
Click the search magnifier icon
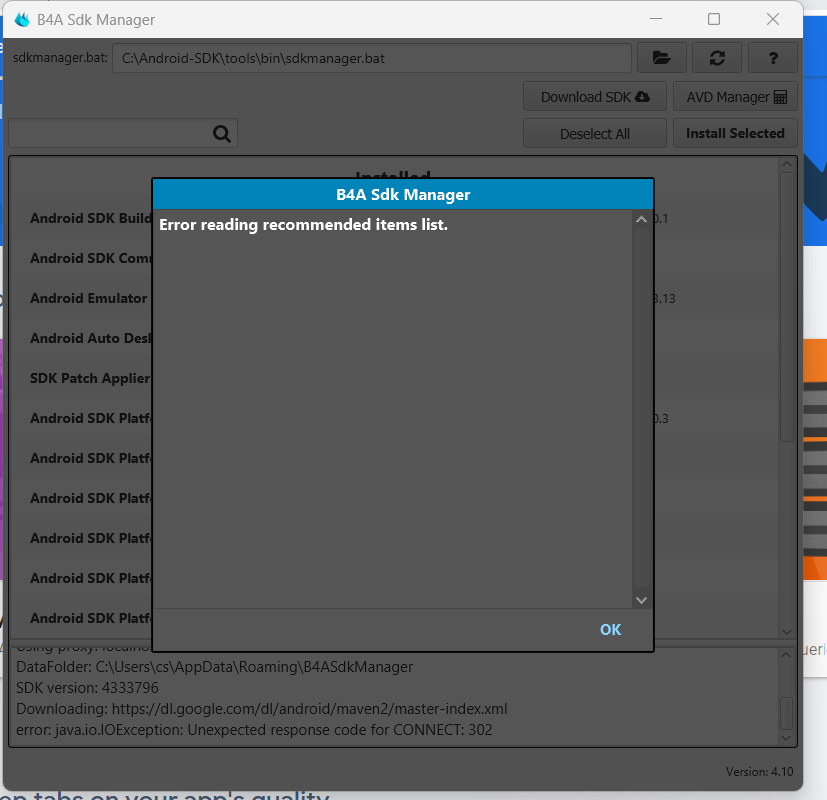coord(222,133)
